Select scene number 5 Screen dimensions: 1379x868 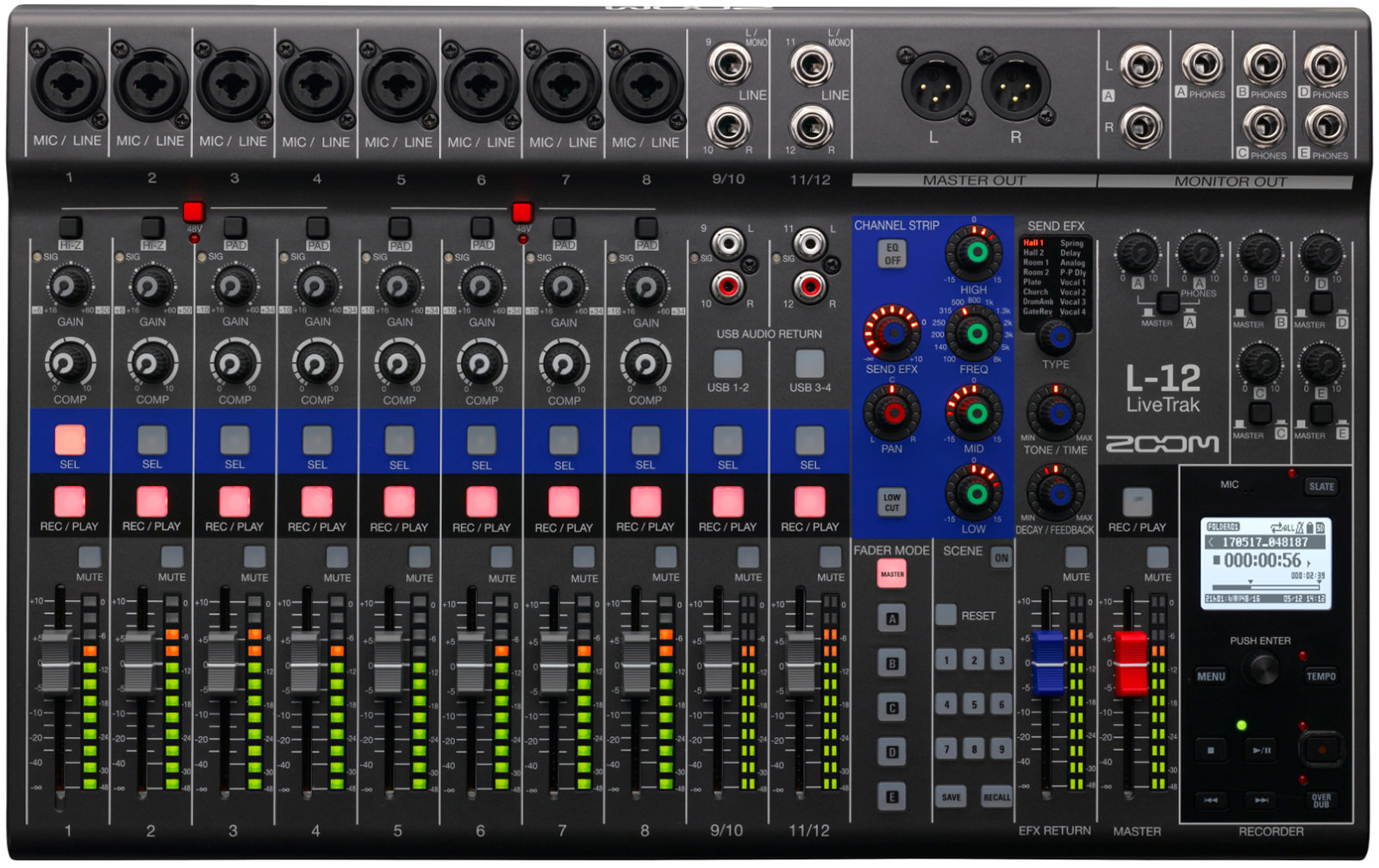click(974, 704)
